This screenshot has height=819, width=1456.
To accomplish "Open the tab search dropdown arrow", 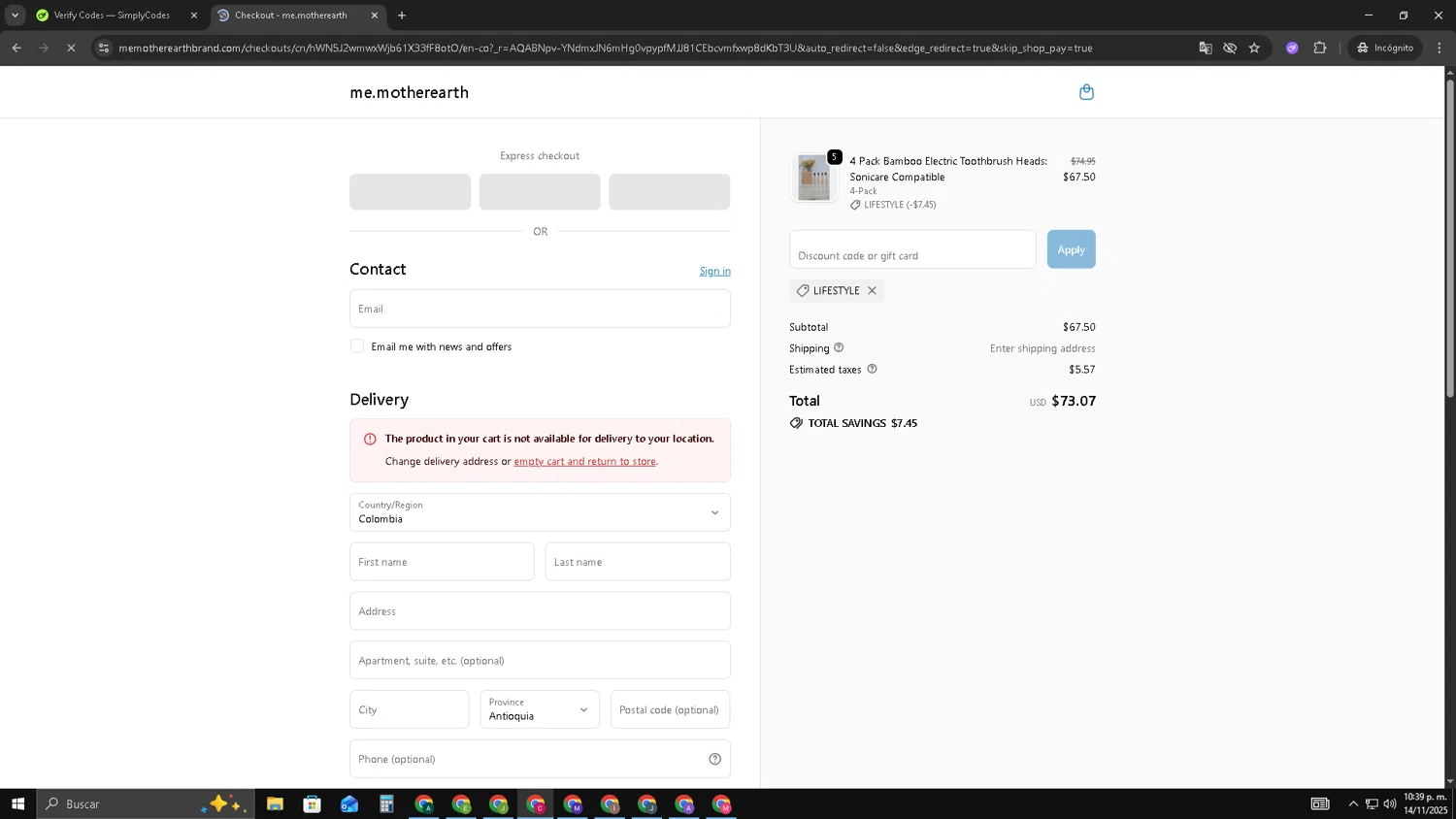I will tap(15, 16).
